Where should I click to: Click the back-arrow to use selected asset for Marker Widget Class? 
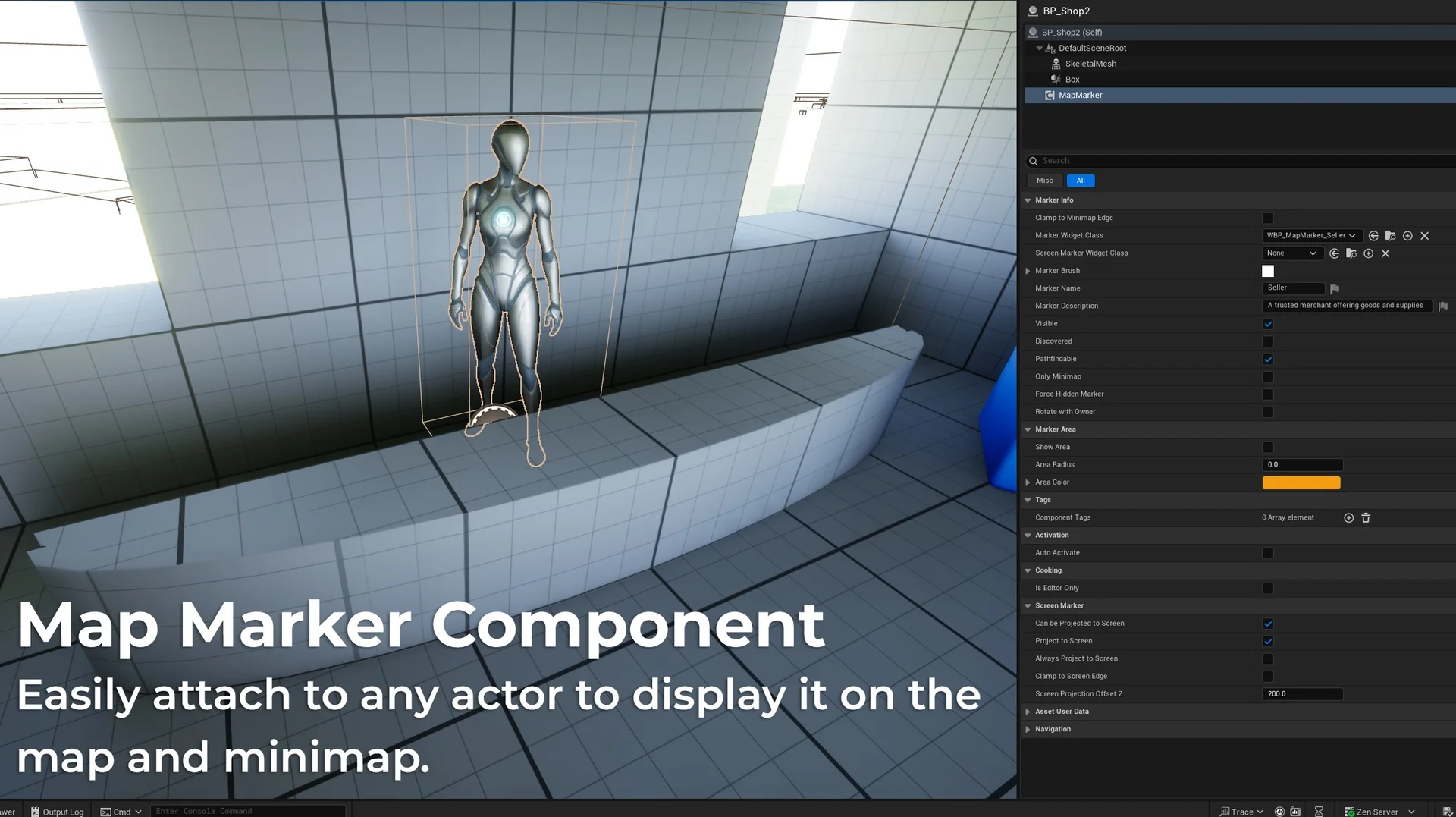tap(1373, 236)
